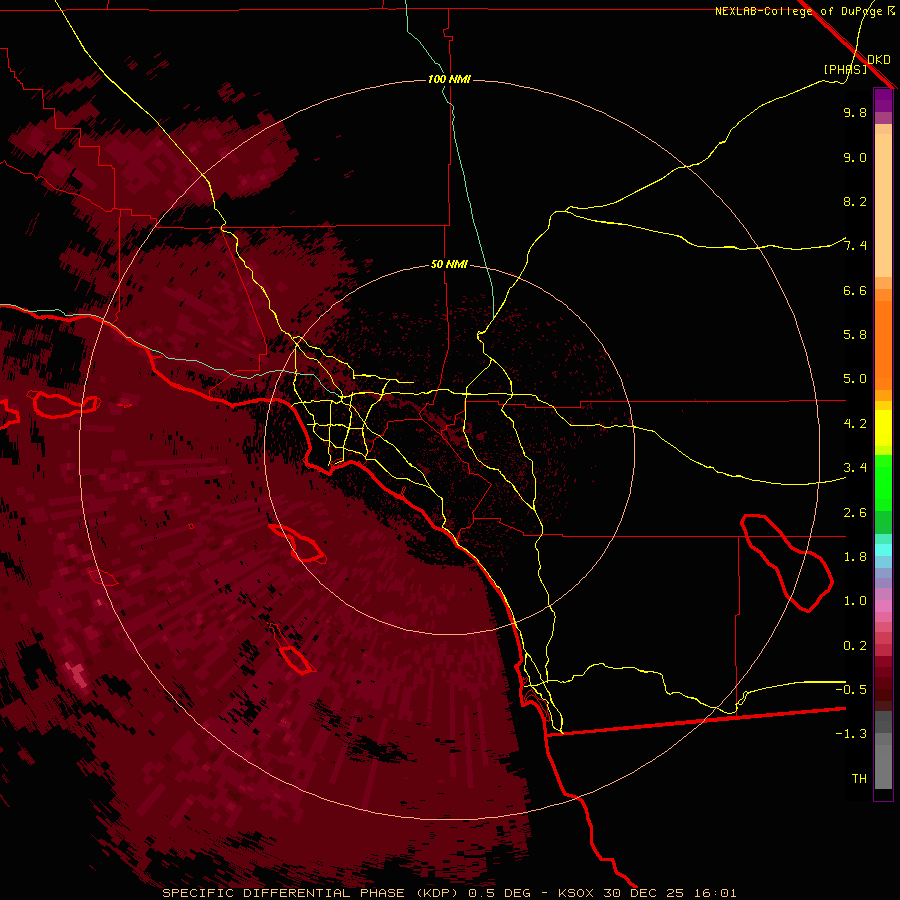Click the pink segment of the color bar
900x900 pixels.
click(x=883, y=606)
